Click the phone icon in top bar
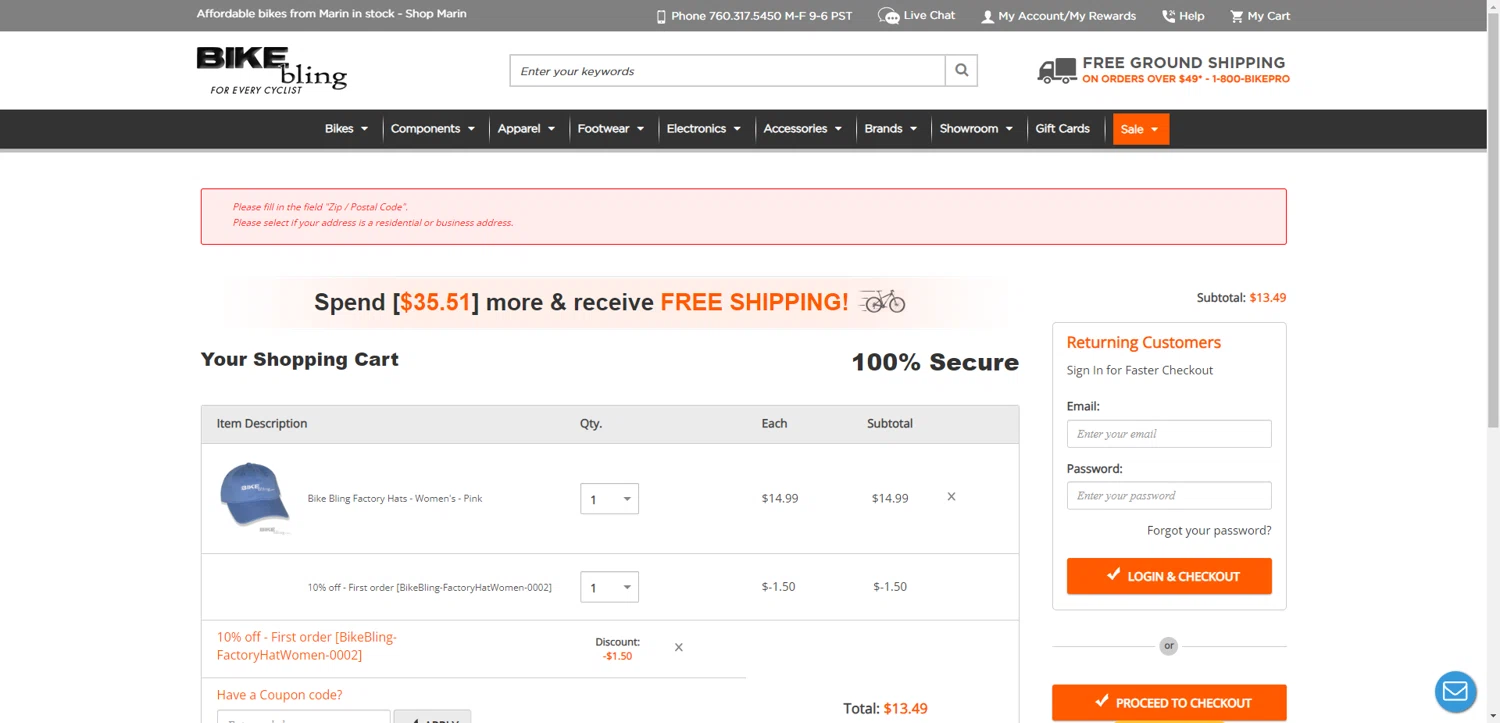 [661, 16]
